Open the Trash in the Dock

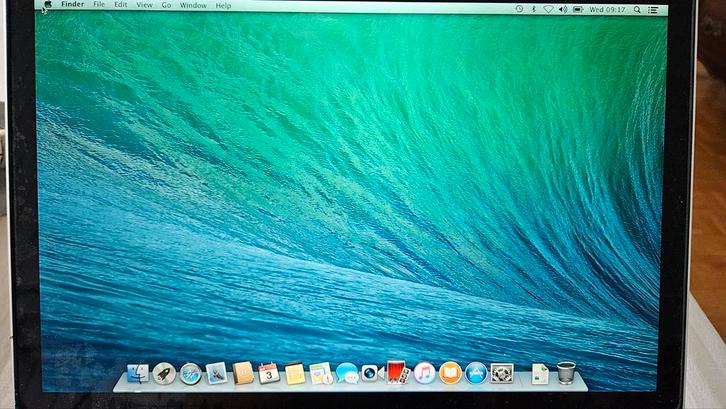(x=566, y=373)
